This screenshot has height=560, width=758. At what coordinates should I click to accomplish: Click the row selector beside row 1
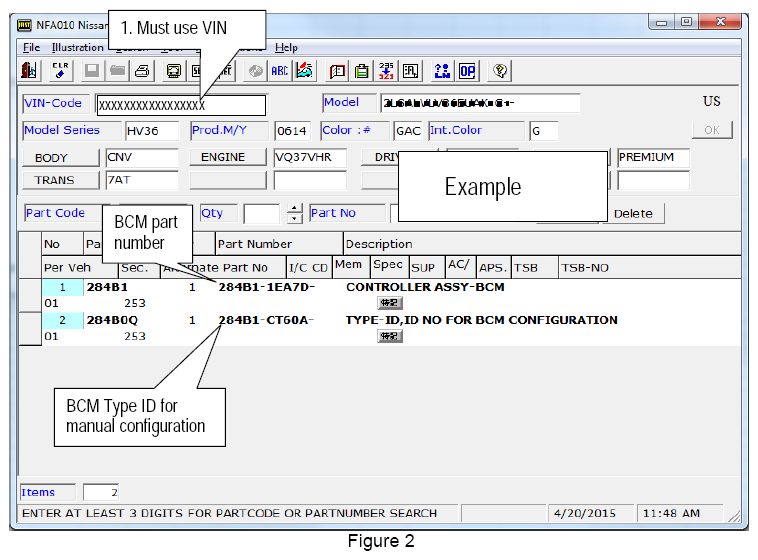30,295
